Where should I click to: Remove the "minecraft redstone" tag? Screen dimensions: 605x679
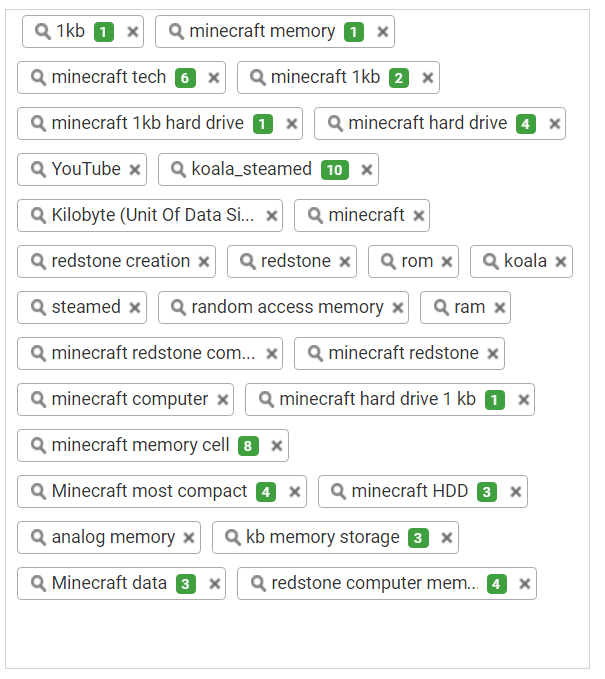(493, 354)
